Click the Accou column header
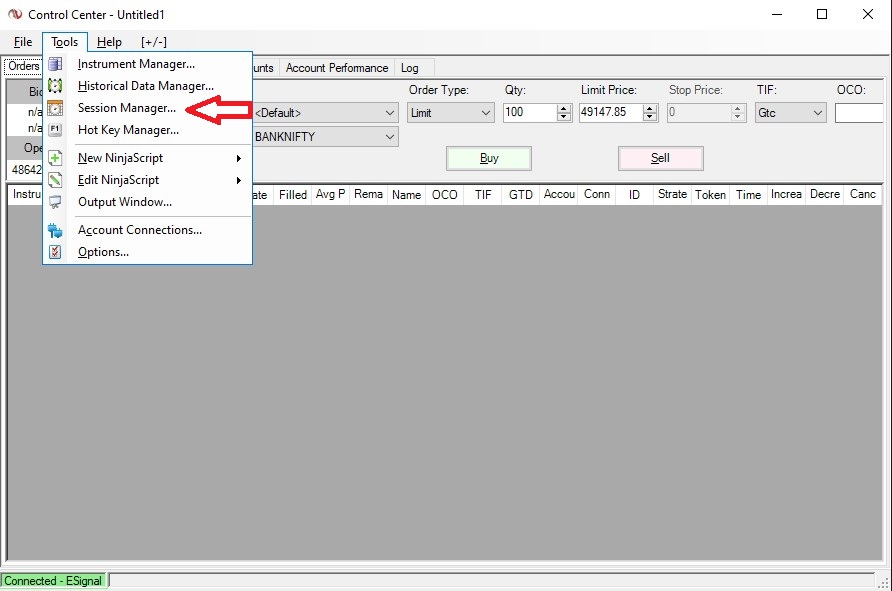Screen dimensions: 892x591 click(x=559, y=195)
